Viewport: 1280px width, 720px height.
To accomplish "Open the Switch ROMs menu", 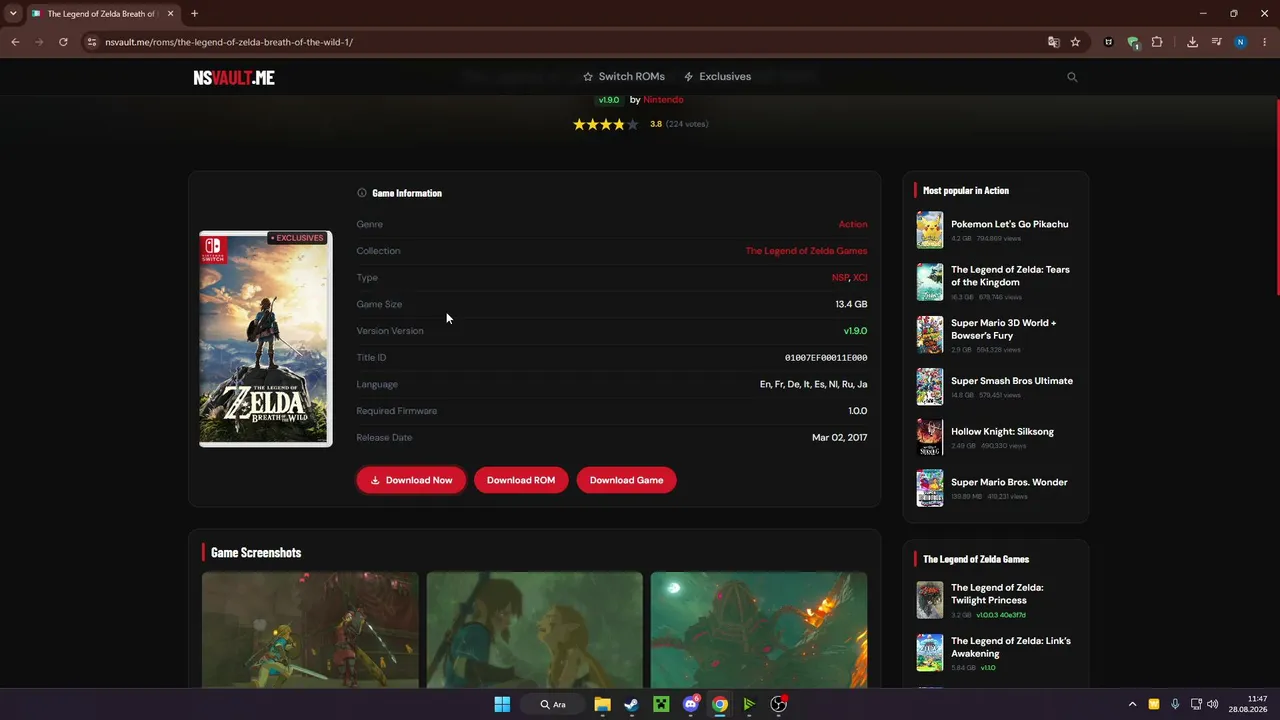I will (624, 77).
